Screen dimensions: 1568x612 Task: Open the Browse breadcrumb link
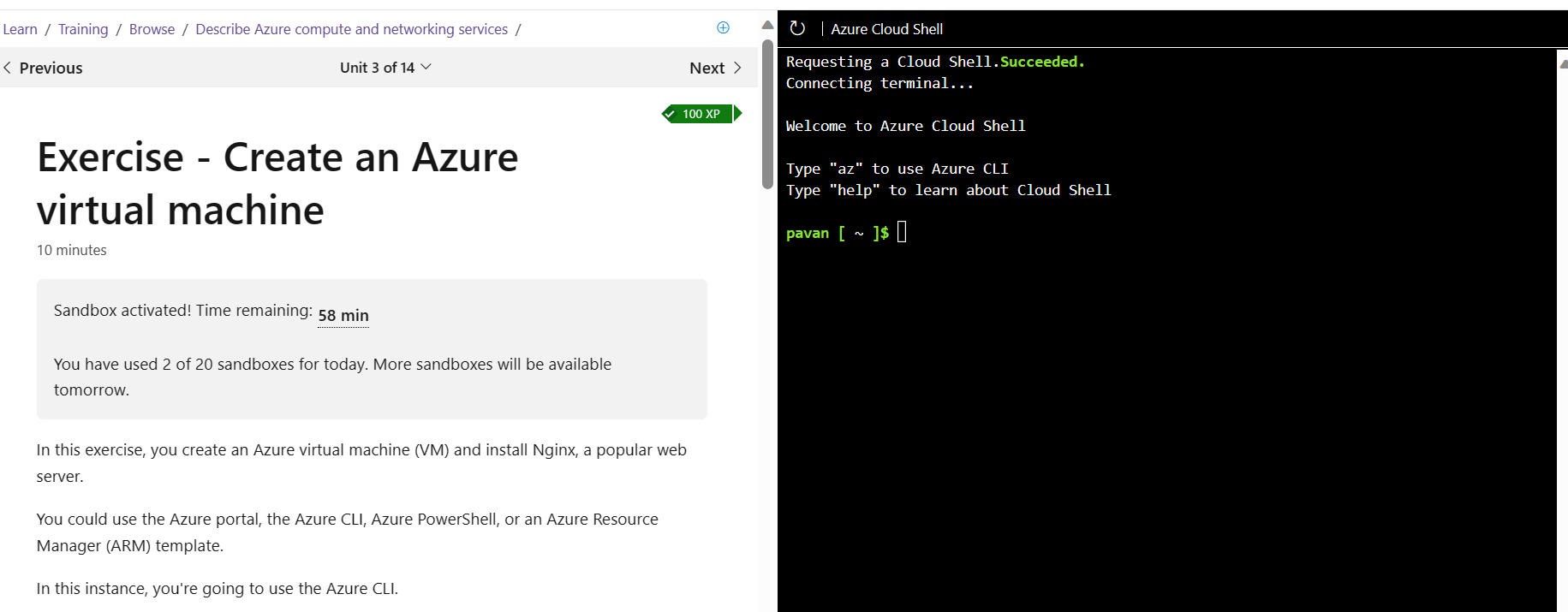click(x=152, y=29)
